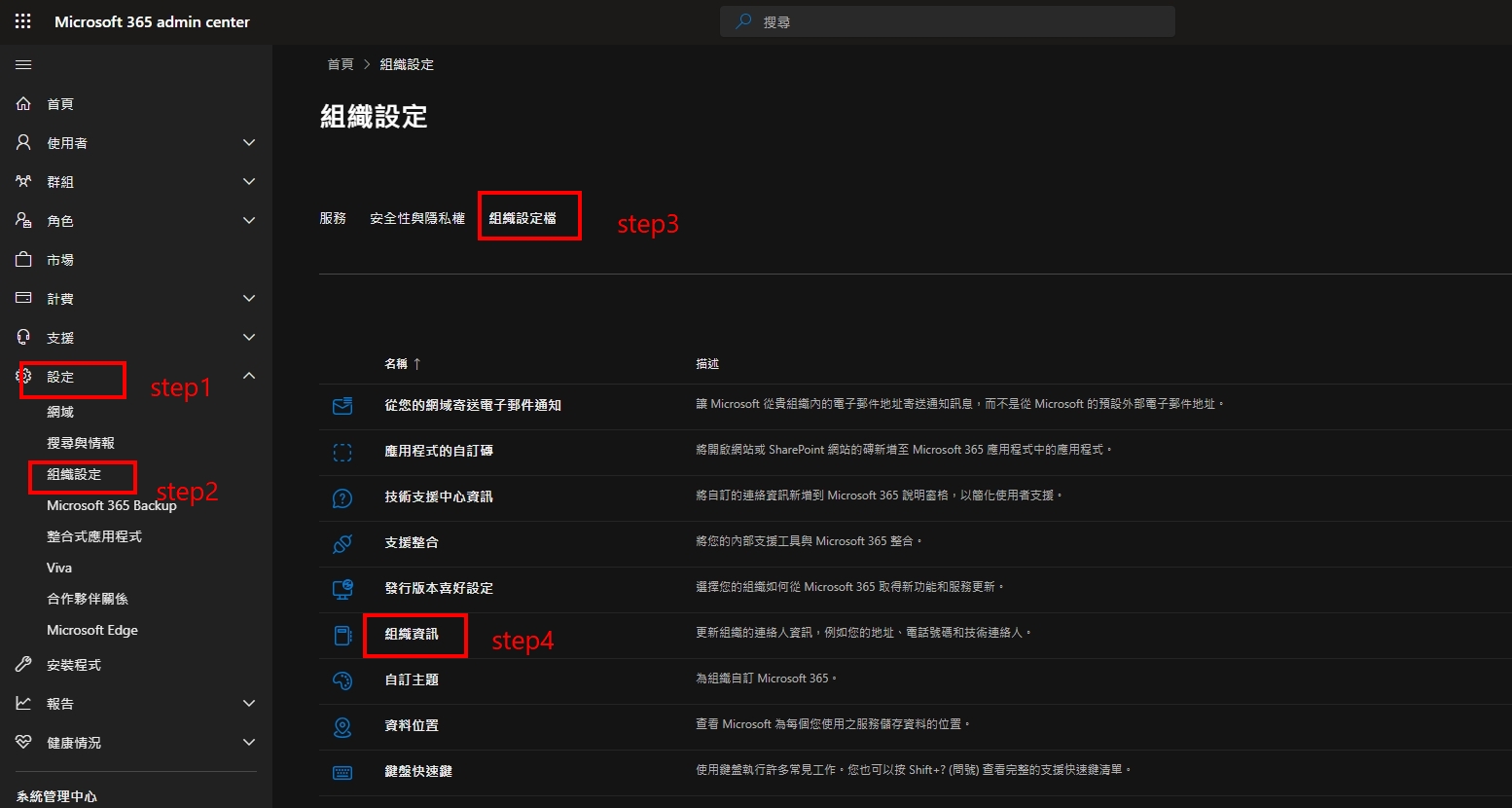1512x808 pixels.
Task: Expand the 報告 navigation section
Action: point(249,704)
